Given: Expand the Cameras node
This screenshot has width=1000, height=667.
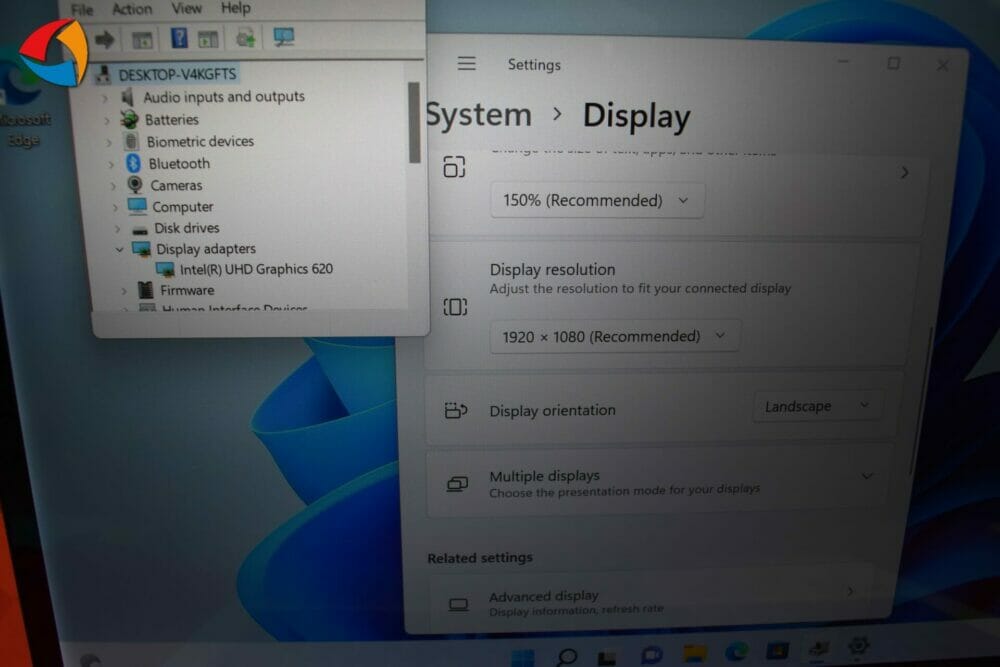Looking at the screenshot, I should (114, 187).
